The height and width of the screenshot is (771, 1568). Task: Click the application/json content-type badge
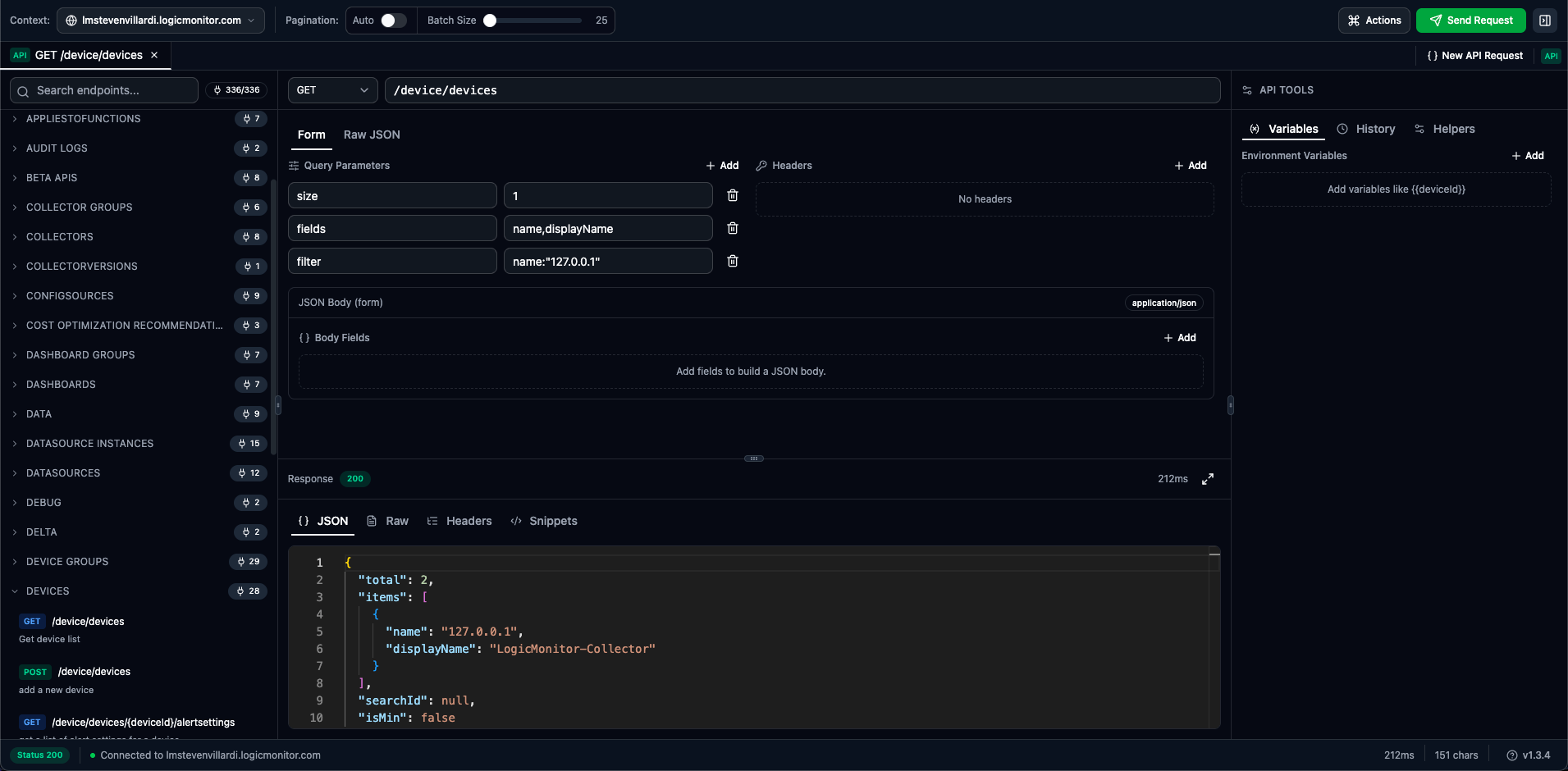point(1163,303)
